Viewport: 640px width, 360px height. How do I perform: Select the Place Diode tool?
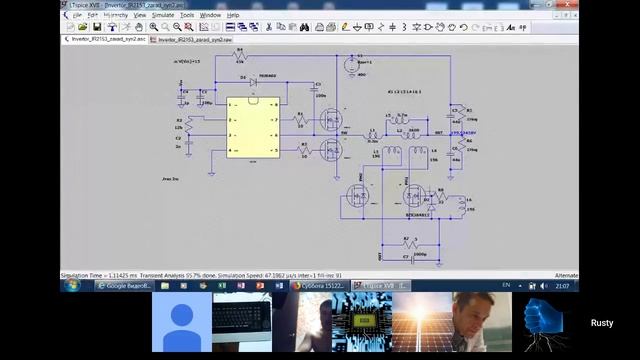point(416,27)
